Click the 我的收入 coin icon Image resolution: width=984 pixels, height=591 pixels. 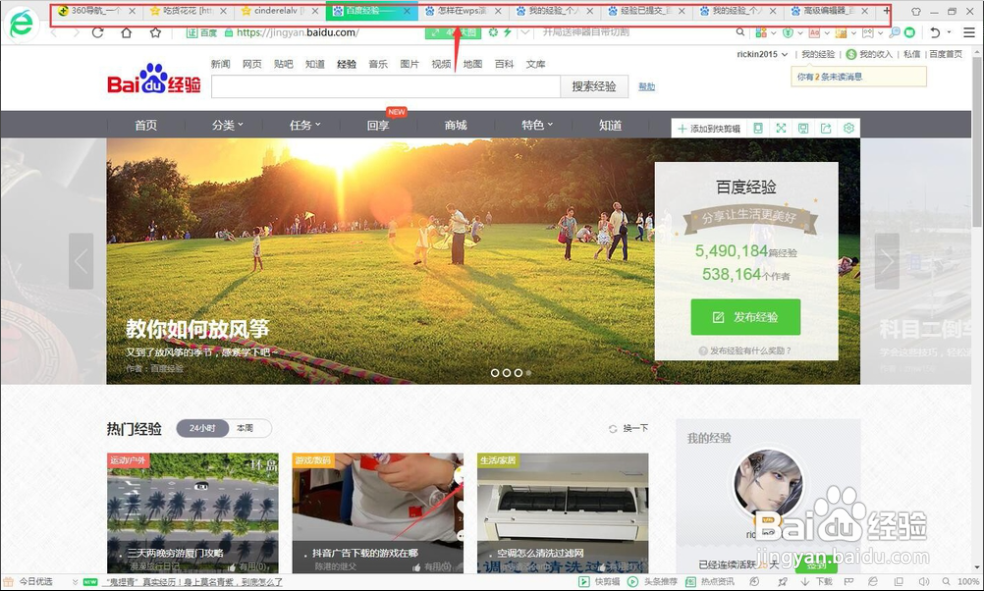tap(851, 54)
